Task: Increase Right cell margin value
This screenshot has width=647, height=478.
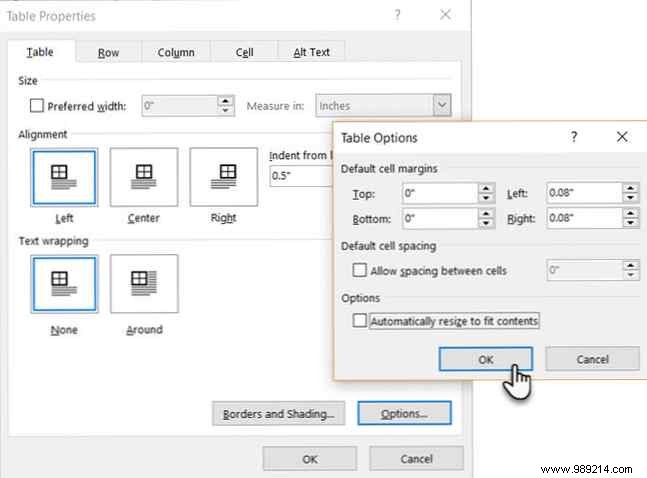Action: coord(630,213)
